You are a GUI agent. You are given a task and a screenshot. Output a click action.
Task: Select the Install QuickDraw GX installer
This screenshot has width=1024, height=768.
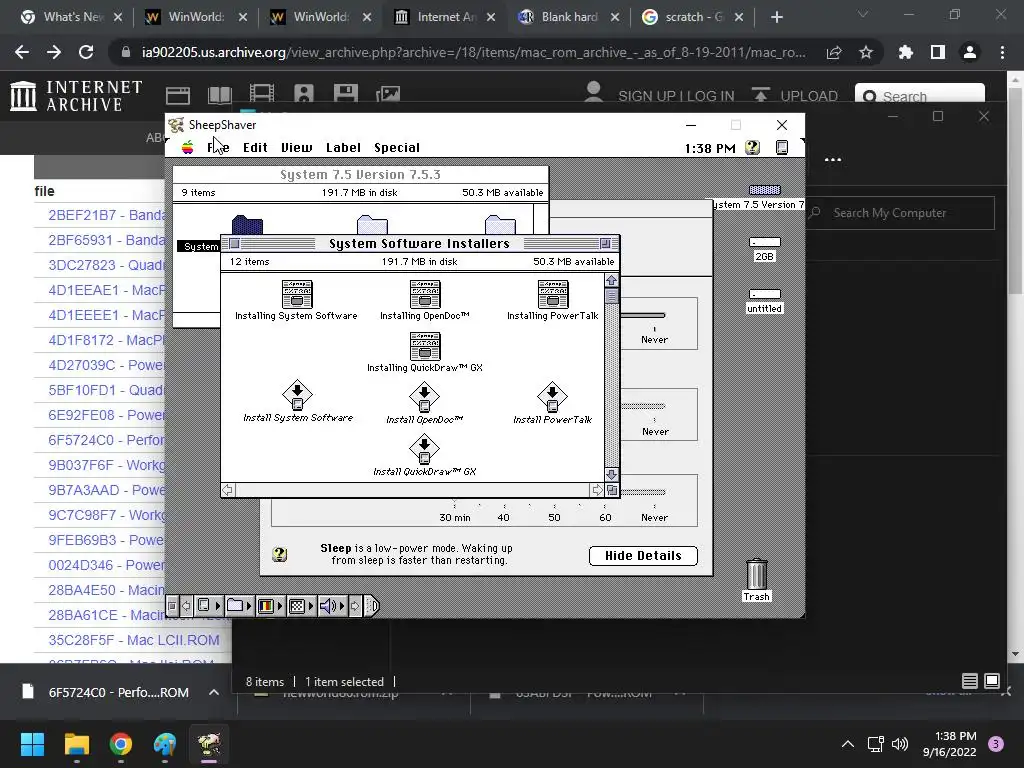pyautogui.click(x=424, y=449)
